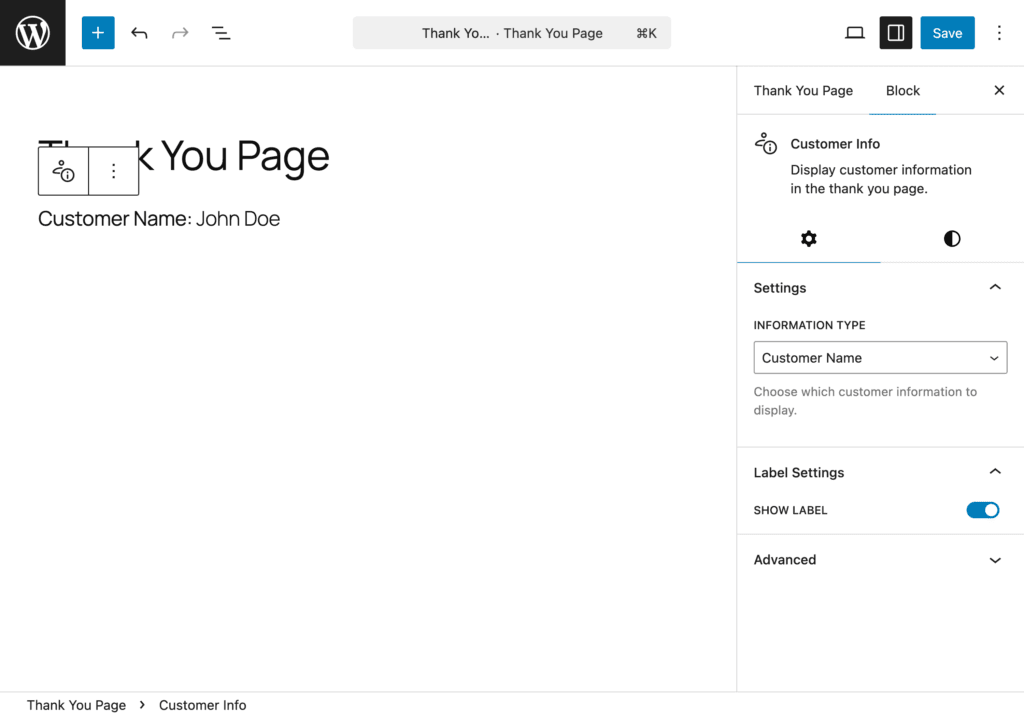Expand the Advanced section
This screenshot has height=717, width=1024.
994,560
